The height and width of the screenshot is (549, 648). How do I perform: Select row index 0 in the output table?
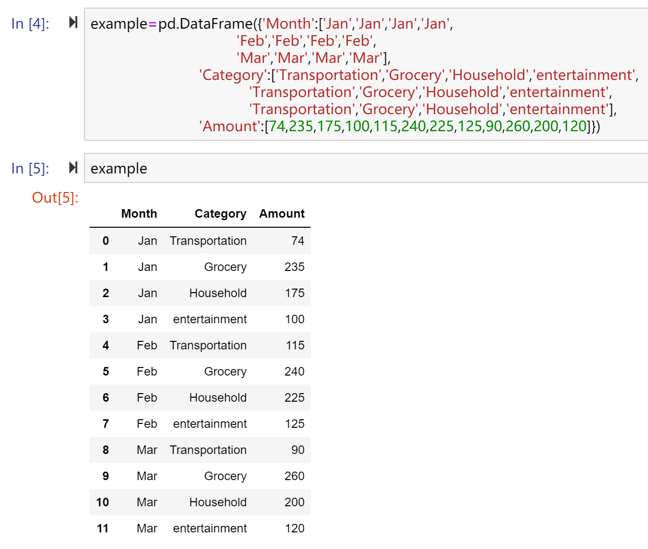[105, 241]
